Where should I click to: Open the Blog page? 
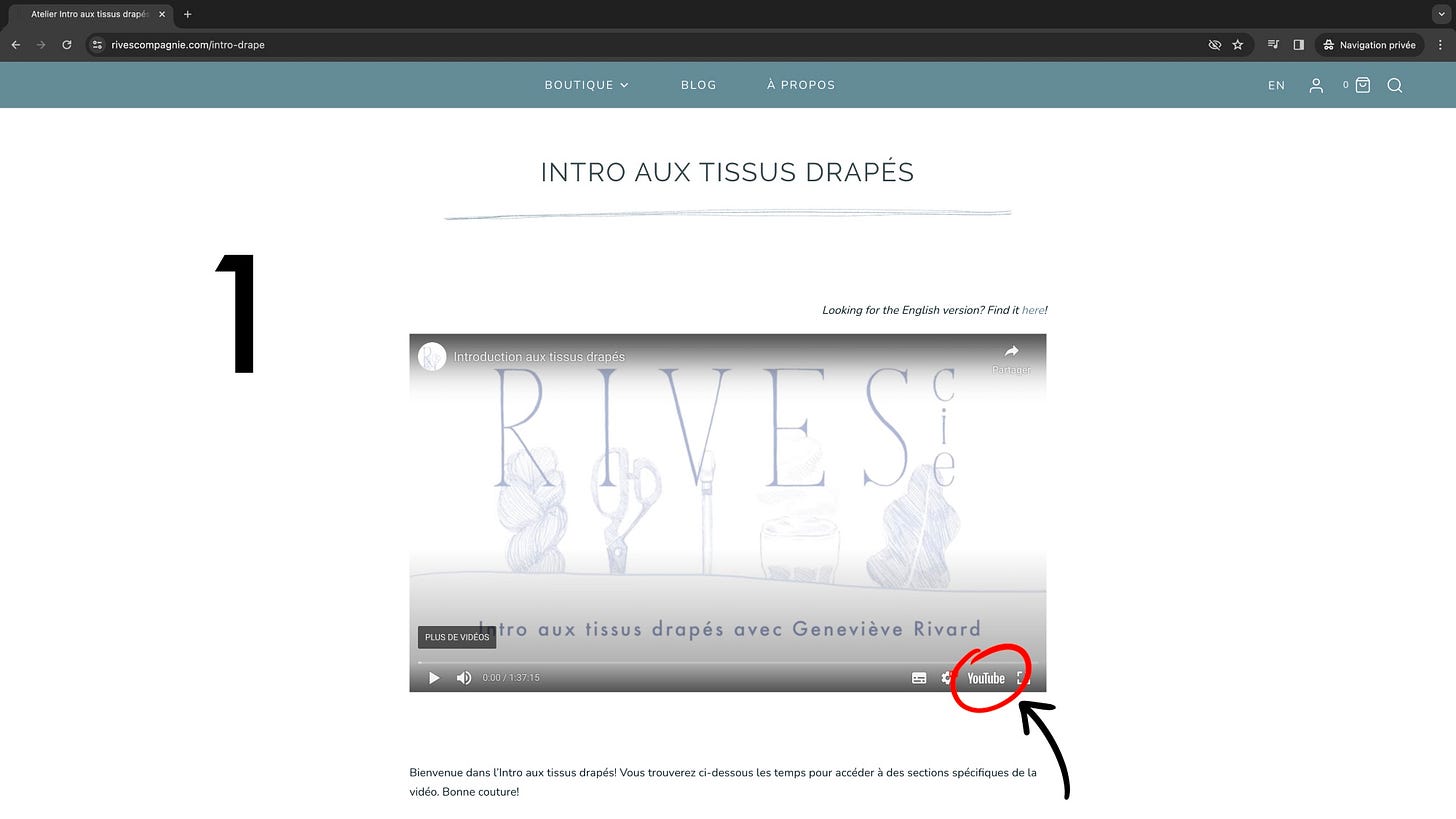(699, 85)
